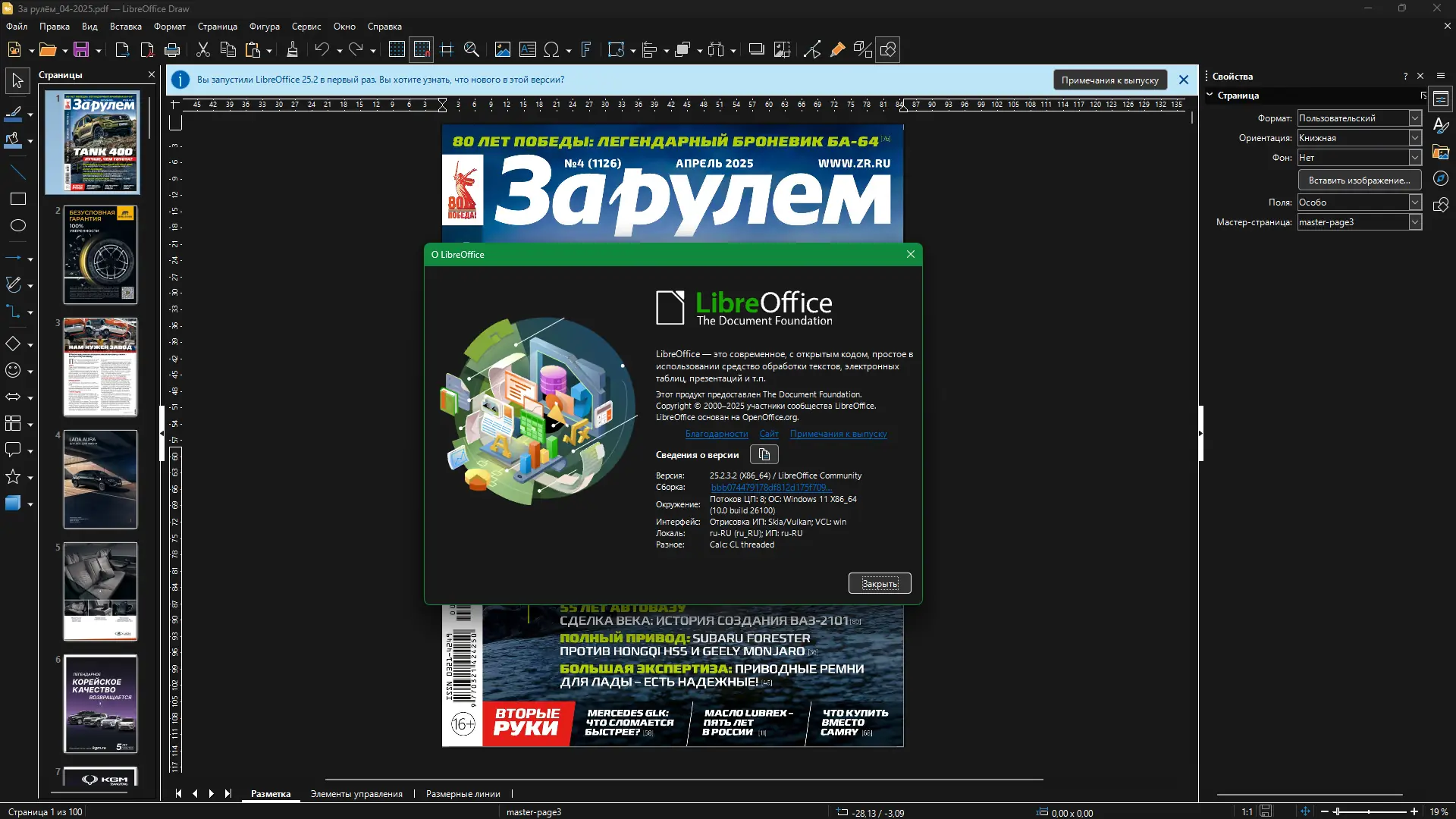Select the Rectangle tool in left toolbar
The image size is (1456, 819).
coord(17,199)
